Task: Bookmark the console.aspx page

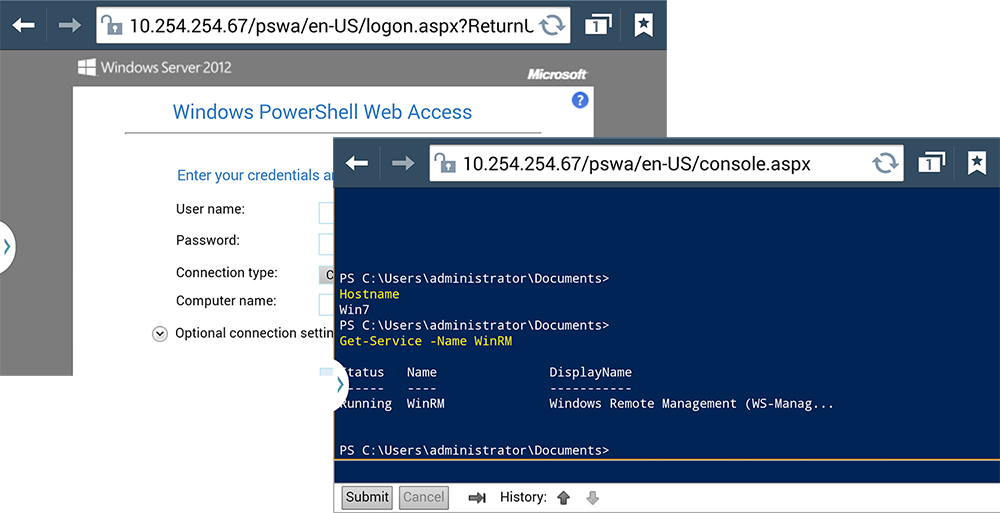Action: pos(976,163)
